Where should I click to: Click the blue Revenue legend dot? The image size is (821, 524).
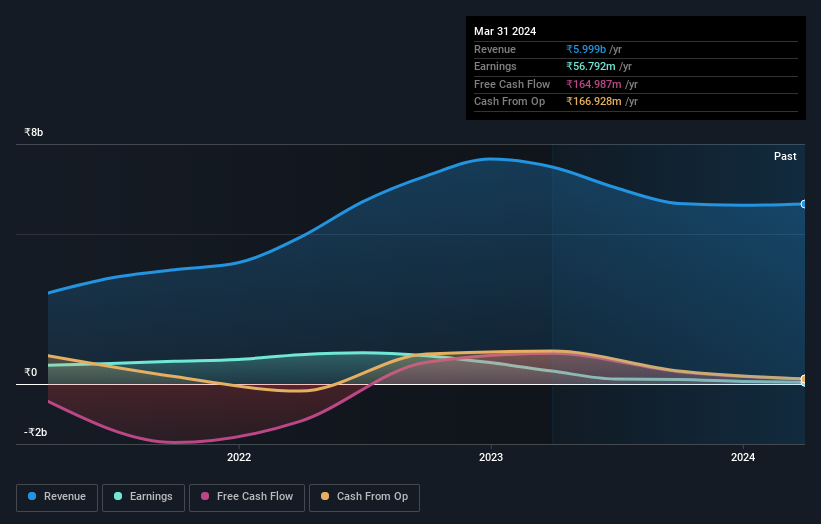click(32, 496)
